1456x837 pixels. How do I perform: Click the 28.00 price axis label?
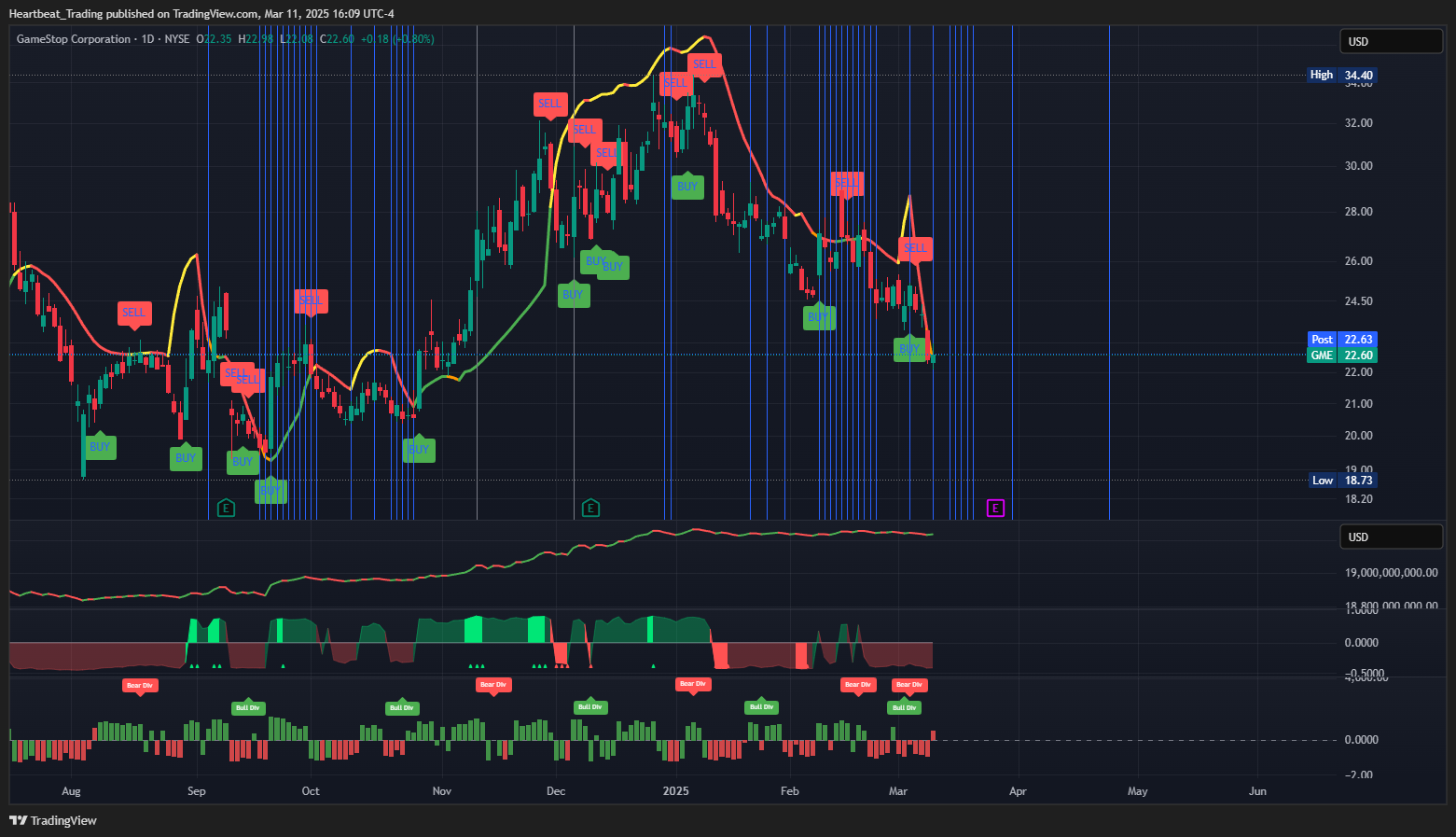pyautogui.click(x=1358, y=212)
